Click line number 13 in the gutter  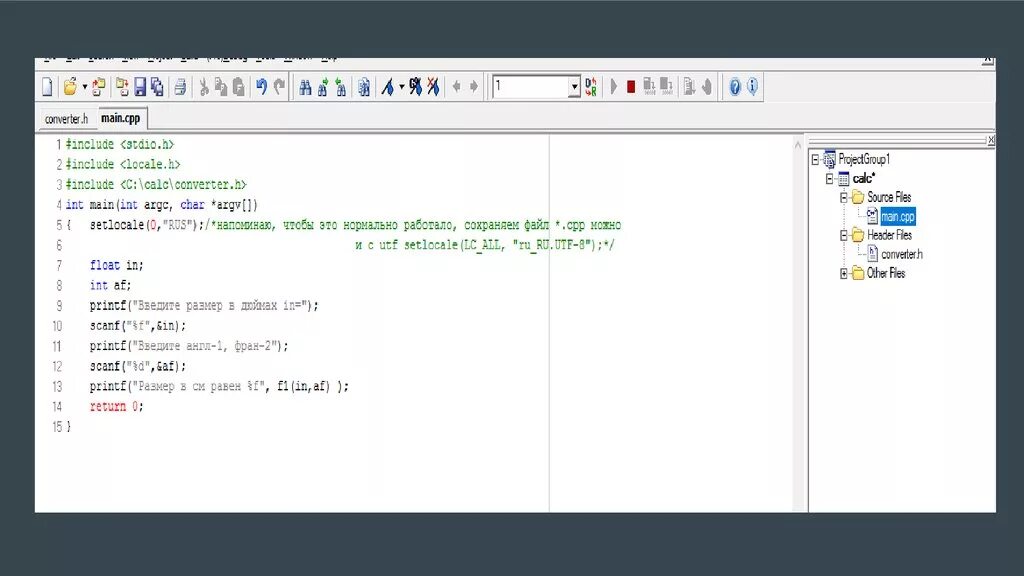pos(57,387)
